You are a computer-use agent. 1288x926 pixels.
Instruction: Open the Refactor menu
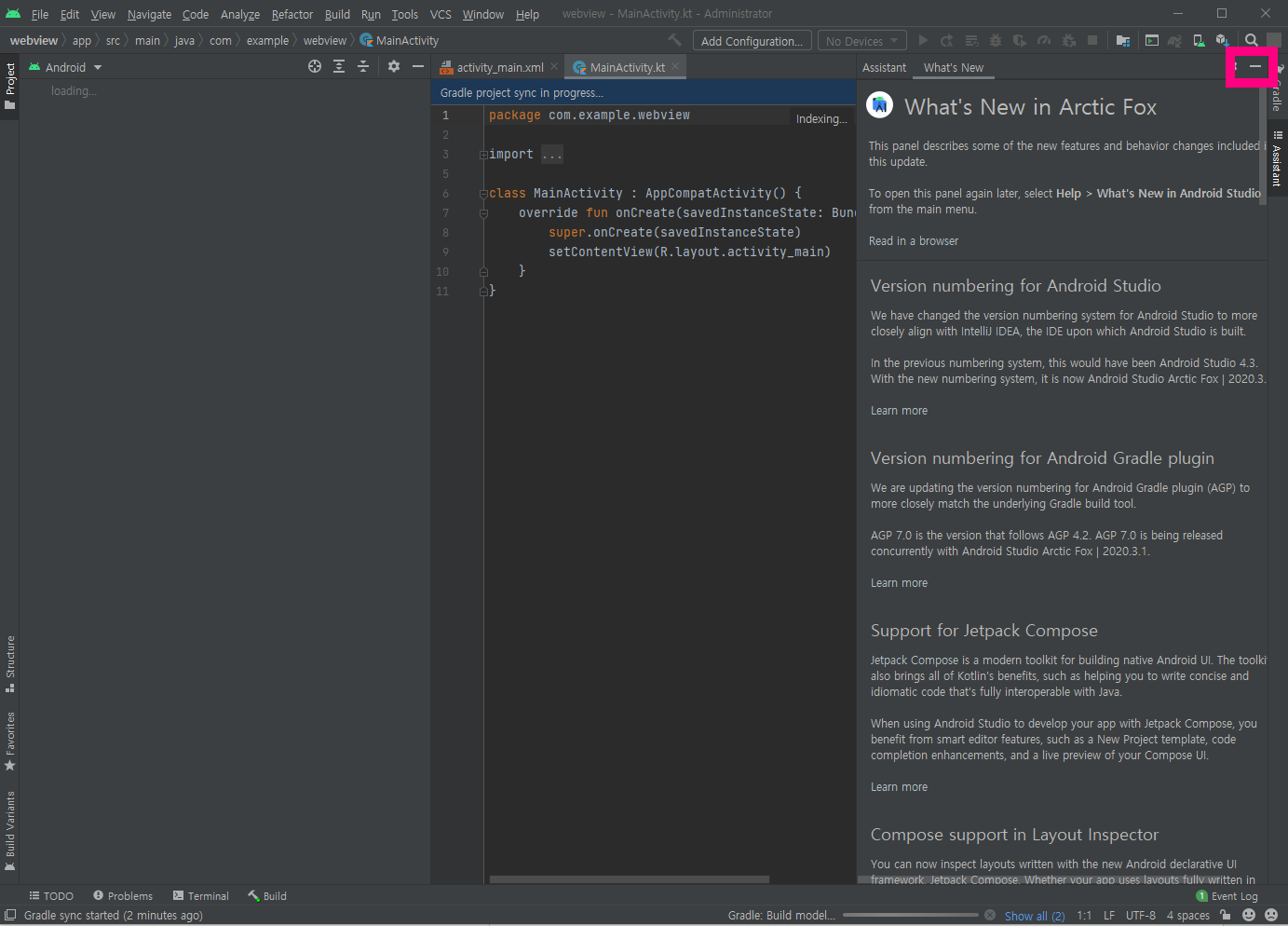292,14
